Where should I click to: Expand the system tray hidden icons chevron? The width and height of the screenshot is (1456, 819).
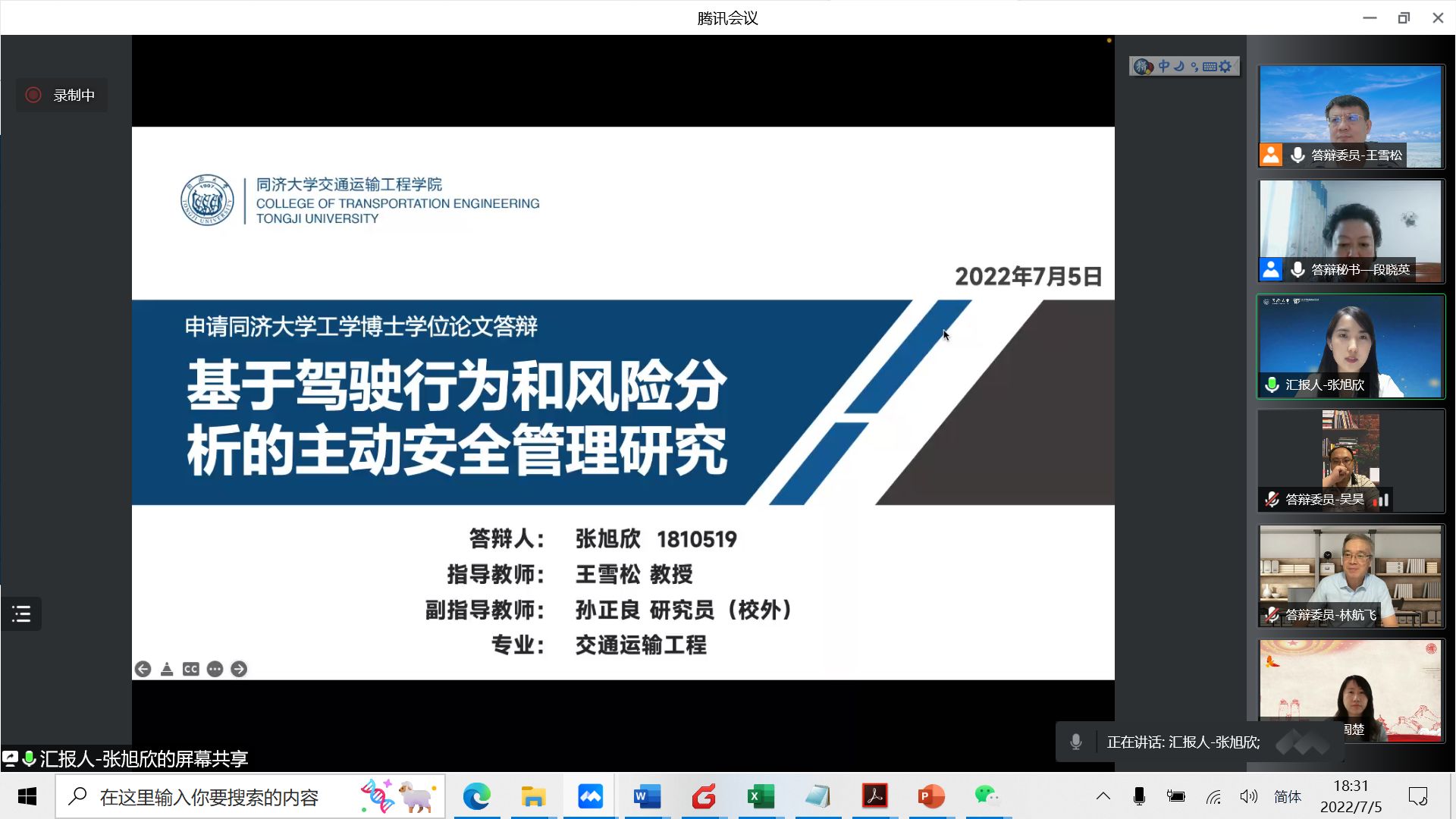pos(1103,796)
